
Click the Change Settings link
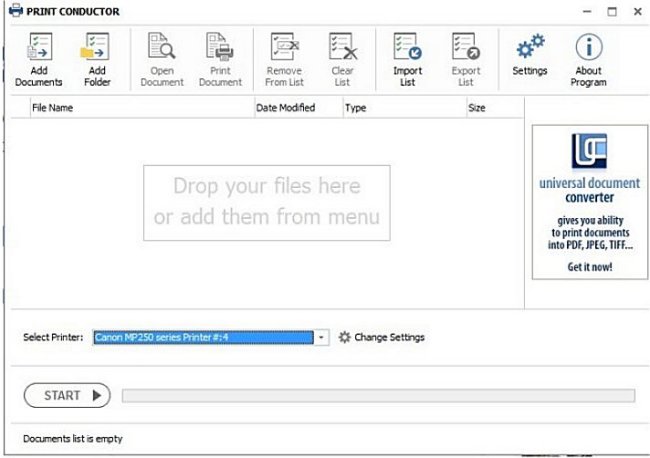point(389,337)
